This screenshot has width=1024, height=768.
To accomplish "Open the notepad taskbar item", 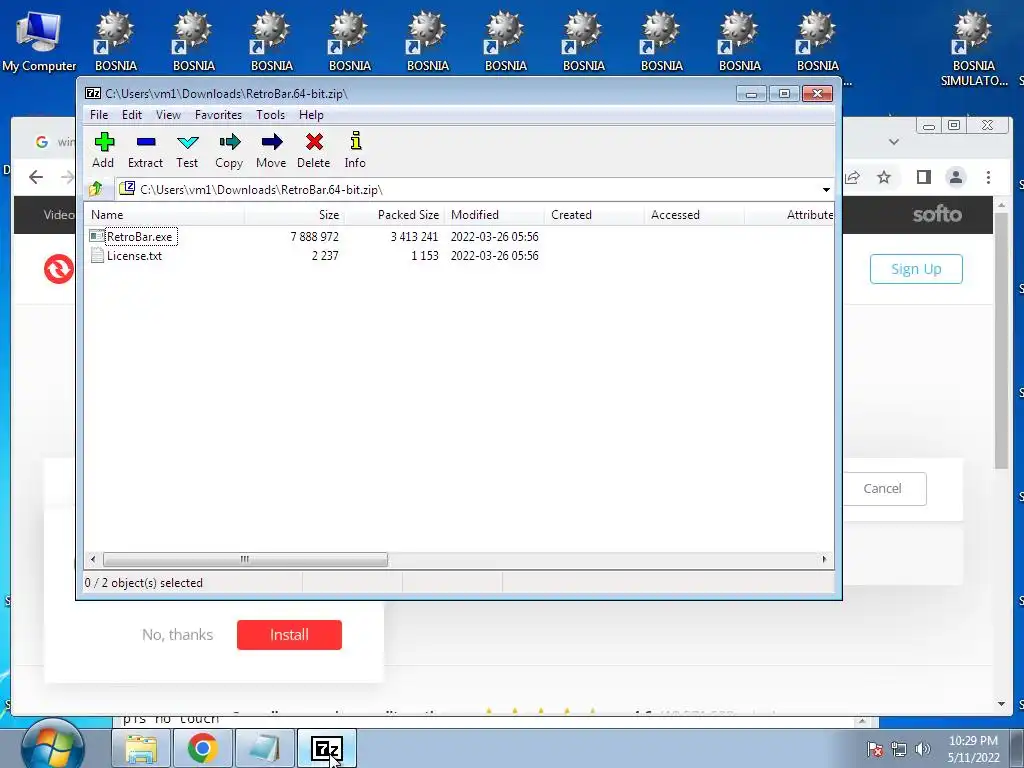I will 264,748.
